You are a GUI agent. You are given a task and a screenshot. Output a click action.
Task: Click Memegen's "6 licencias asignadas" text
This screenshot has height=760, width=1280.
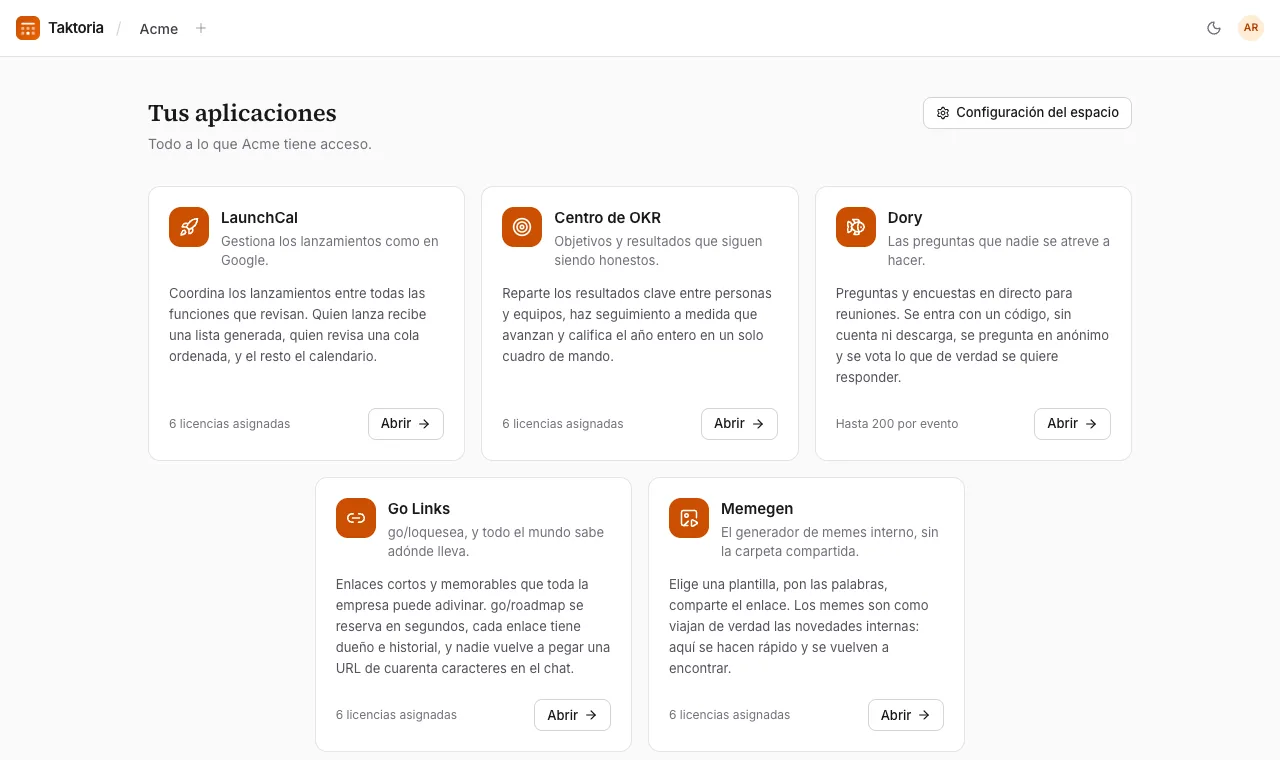click(730, 715)
